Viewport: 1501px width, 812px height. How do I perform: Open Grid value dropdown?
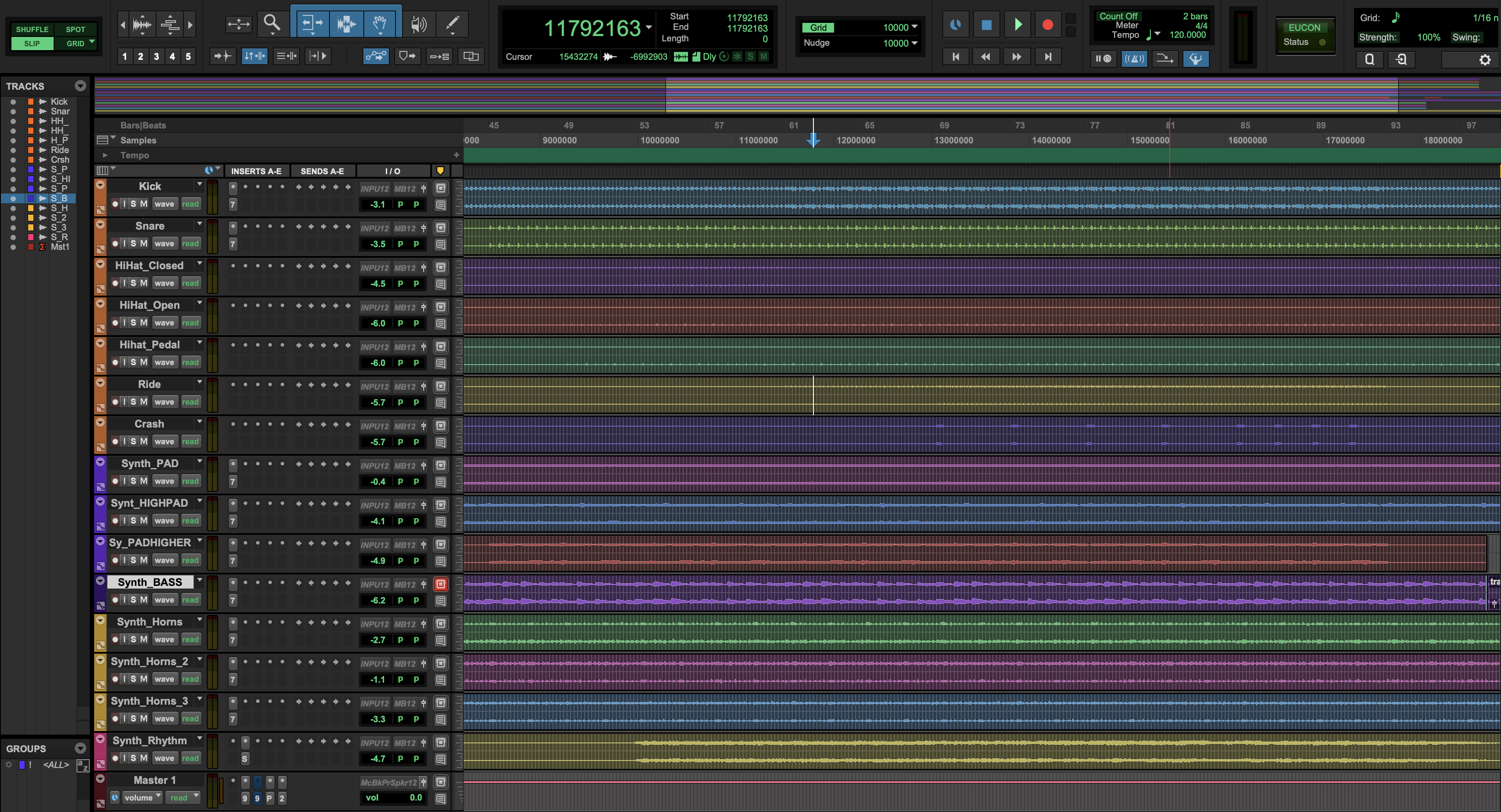[x=914, y=27]
